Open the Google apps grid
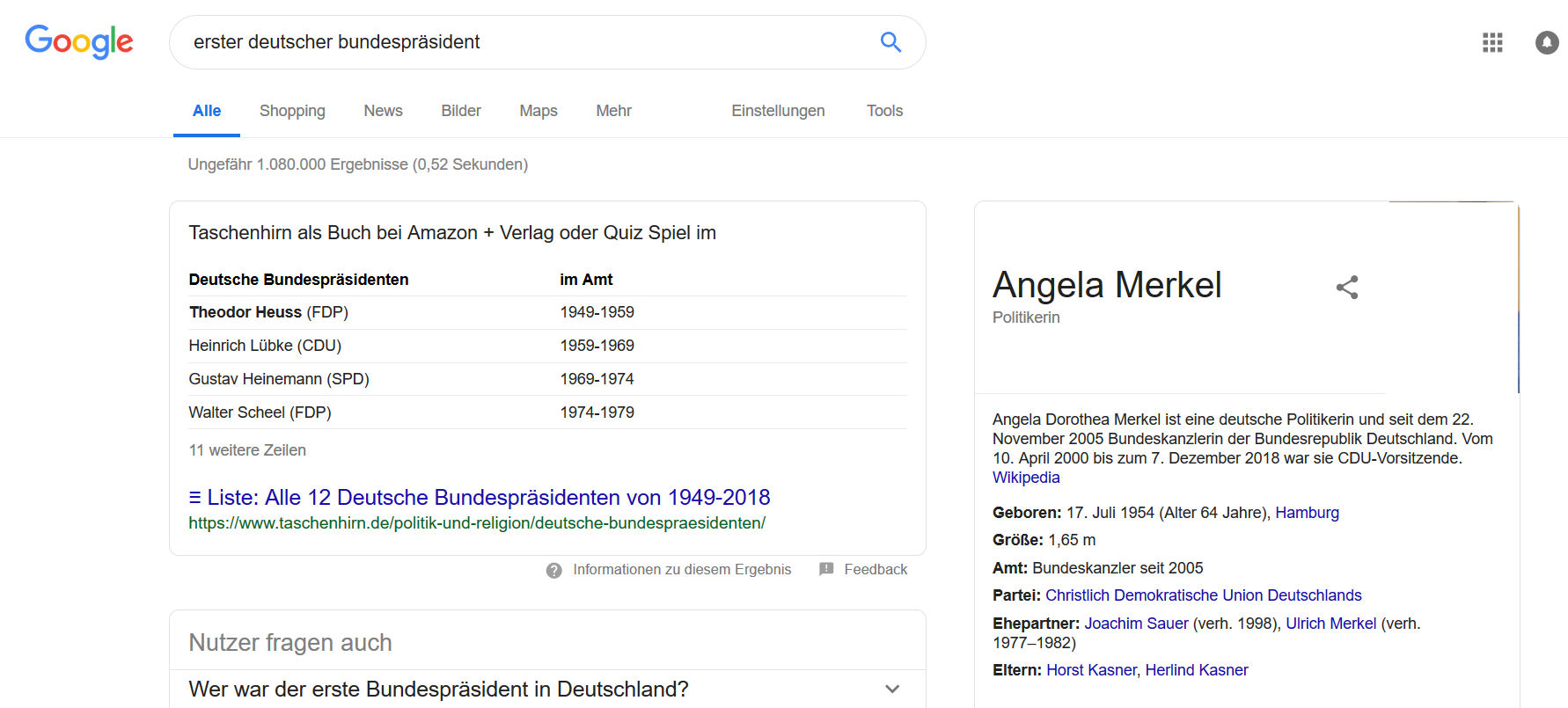 1491,42
